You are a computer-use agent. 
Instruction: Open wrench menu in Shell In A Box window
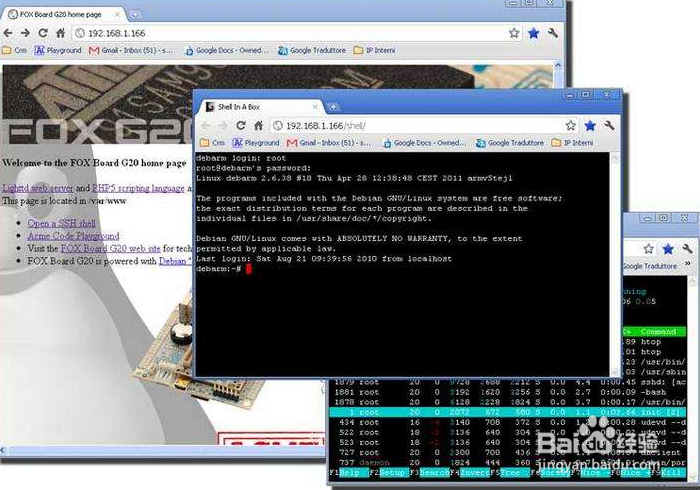[x=609, y=126]
